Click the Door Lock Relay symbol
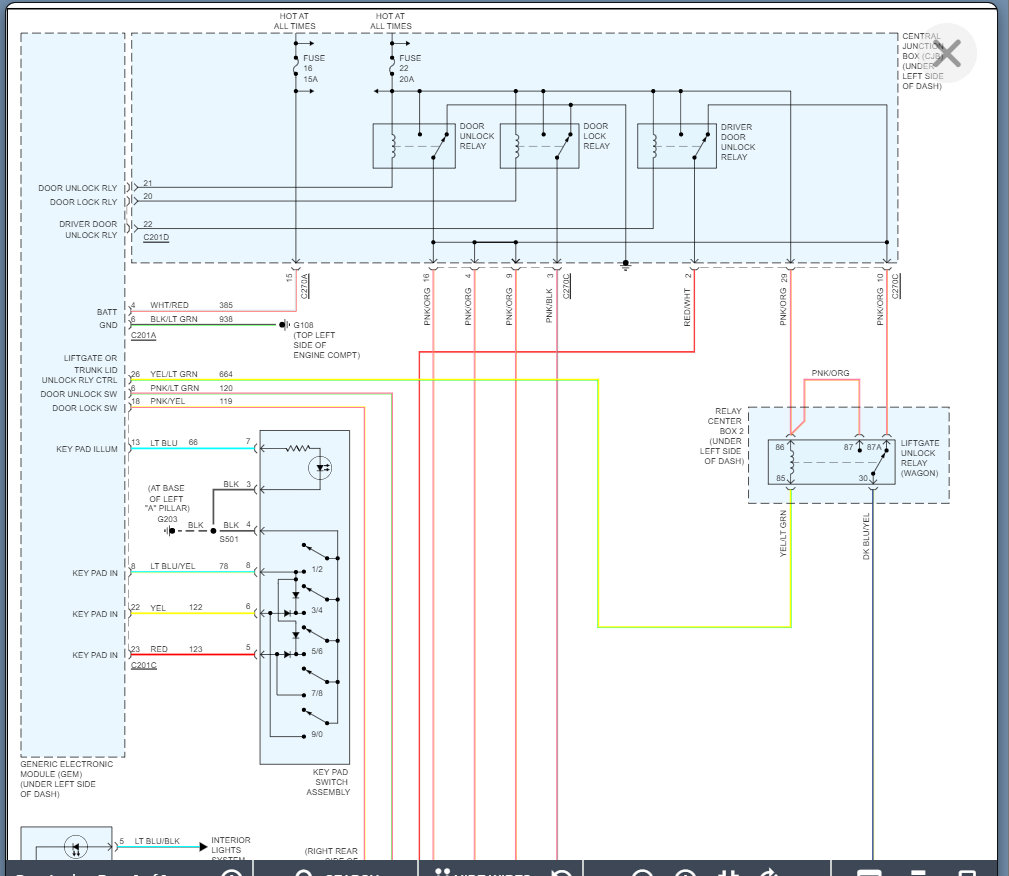 [x=539, y=146]
